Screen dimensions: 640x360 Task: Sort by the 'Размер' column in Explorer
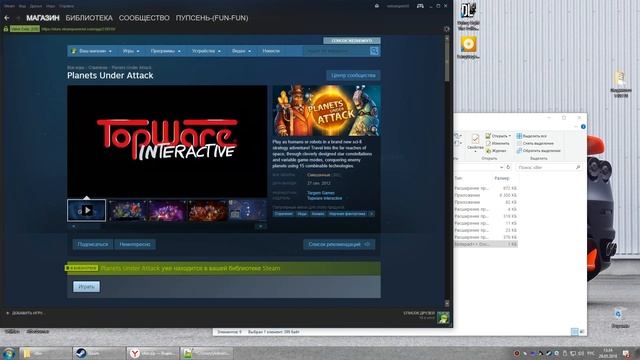point(502,178)
